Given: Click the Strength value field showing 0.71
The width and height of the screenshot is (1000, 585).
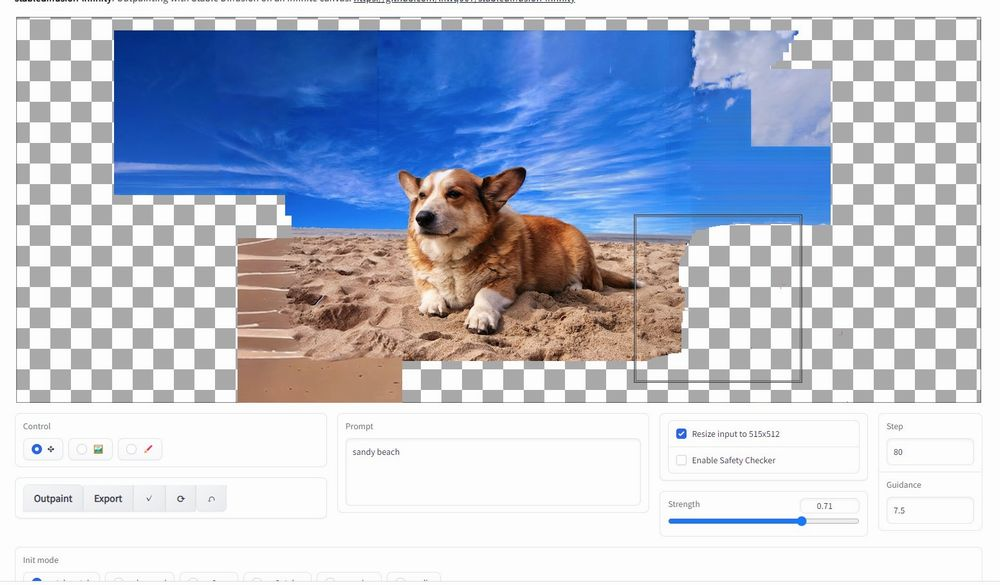Looking at the screenshot, I should click(x=829, y=506).
